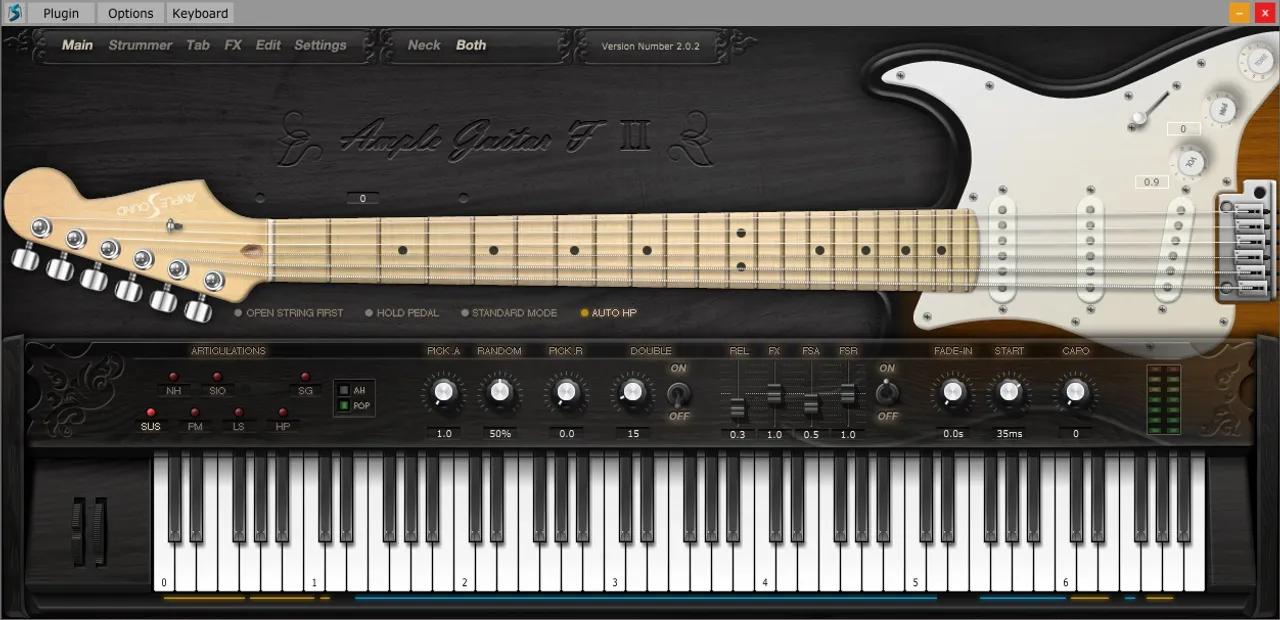
Task: Toggle the SIO articulation LED
Action: point(217,377)
